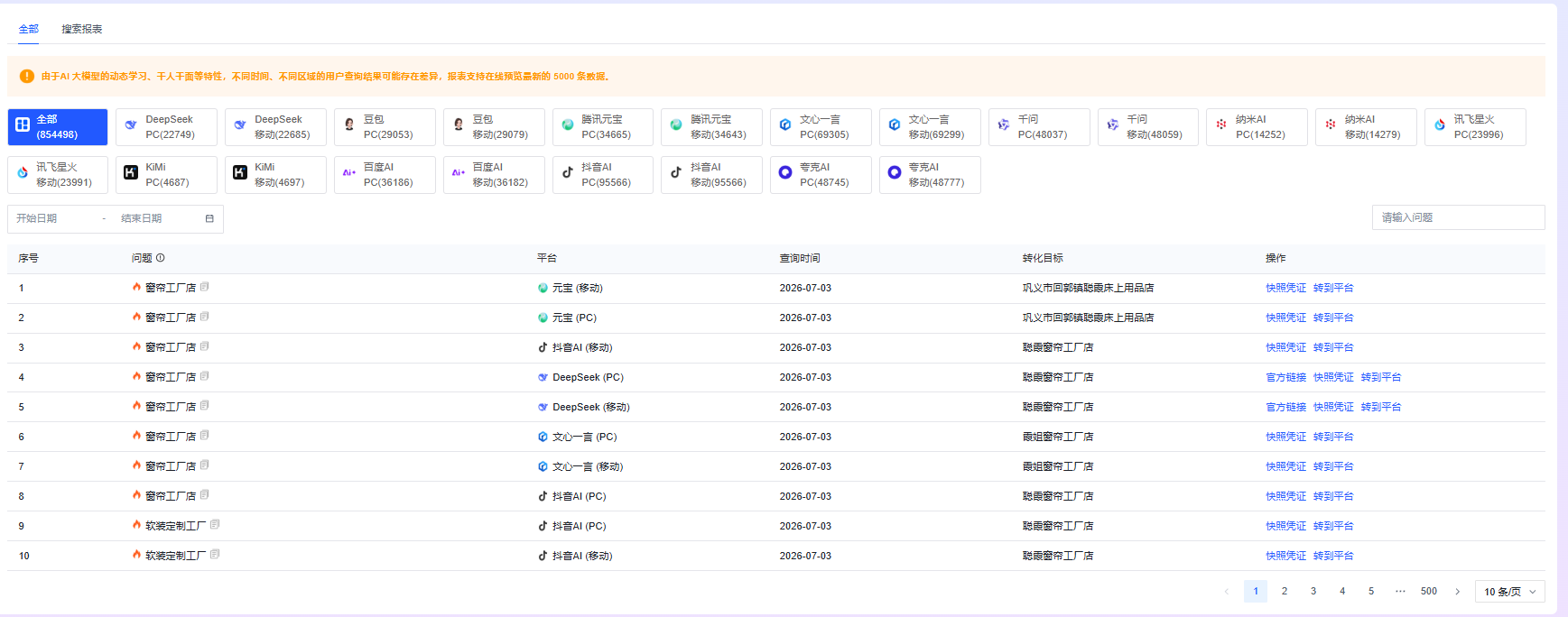Click the next page arrow
1568x617 pixels.
[1457, 592]
